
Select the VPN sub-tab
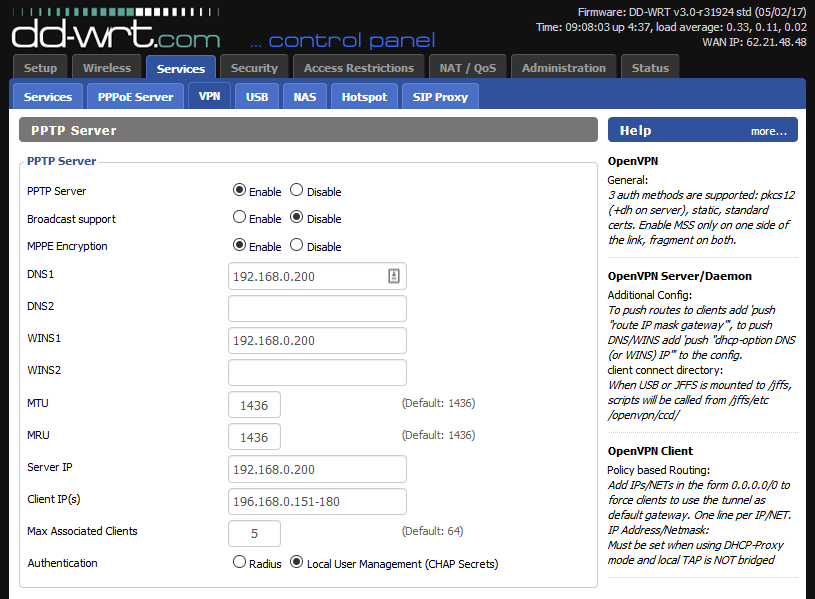coord(209,96)
